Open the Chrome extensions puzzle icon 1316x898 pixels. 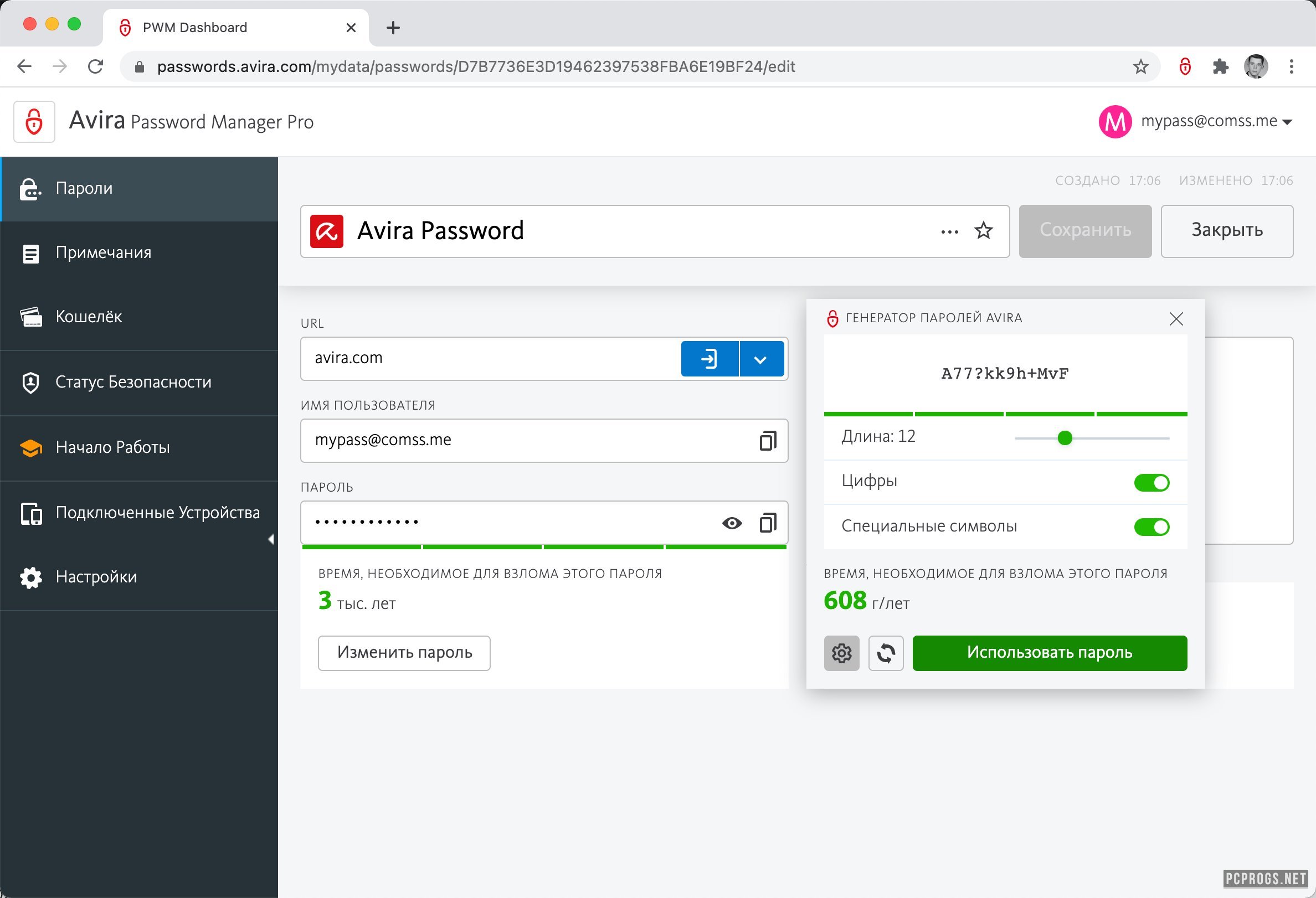(x=1220, y=67)
